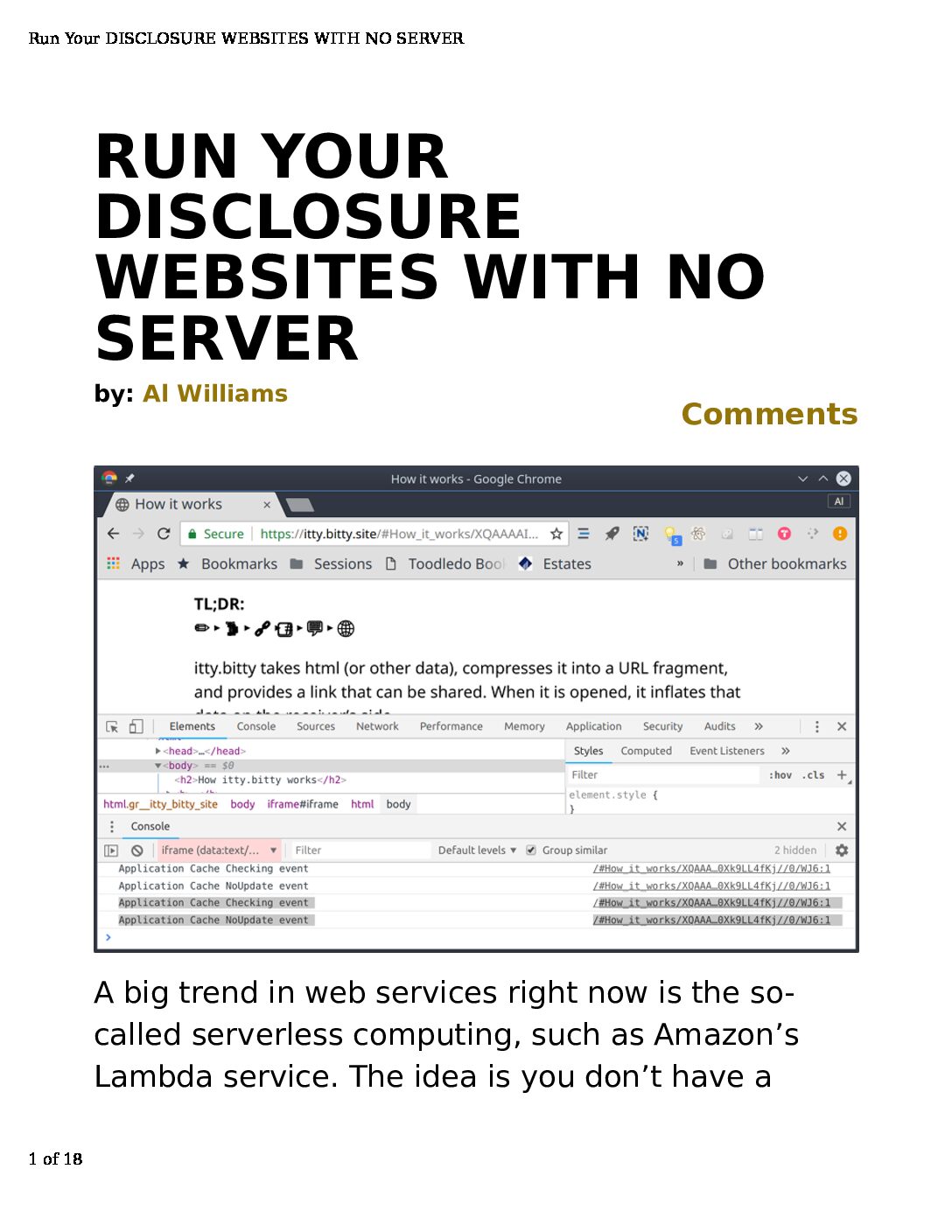Select the DevTools element inspector icon
The image size is (952, 1232).
click(x=112, y=727)
